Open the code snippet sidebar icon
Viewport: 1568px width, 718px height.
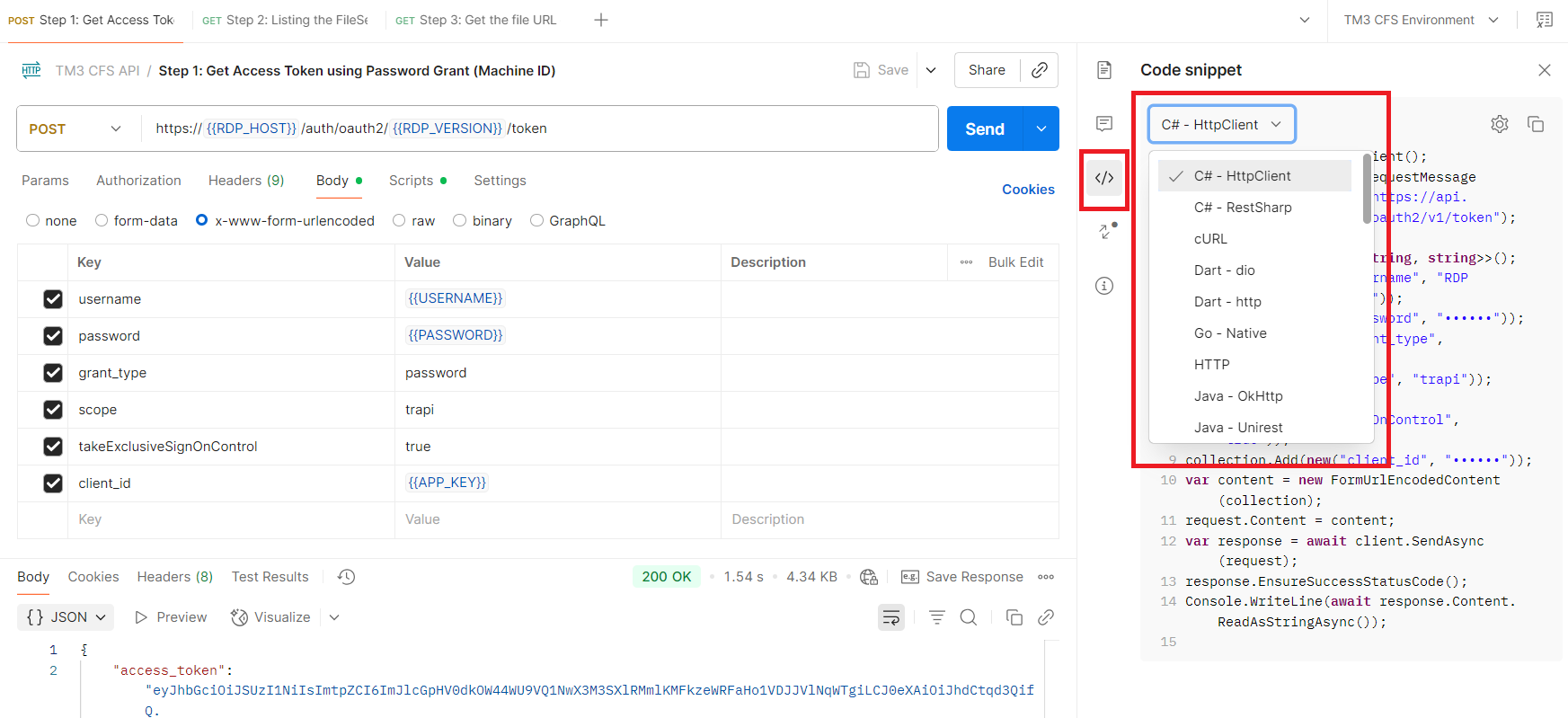pyautogui.click(x=1104, y=178)
